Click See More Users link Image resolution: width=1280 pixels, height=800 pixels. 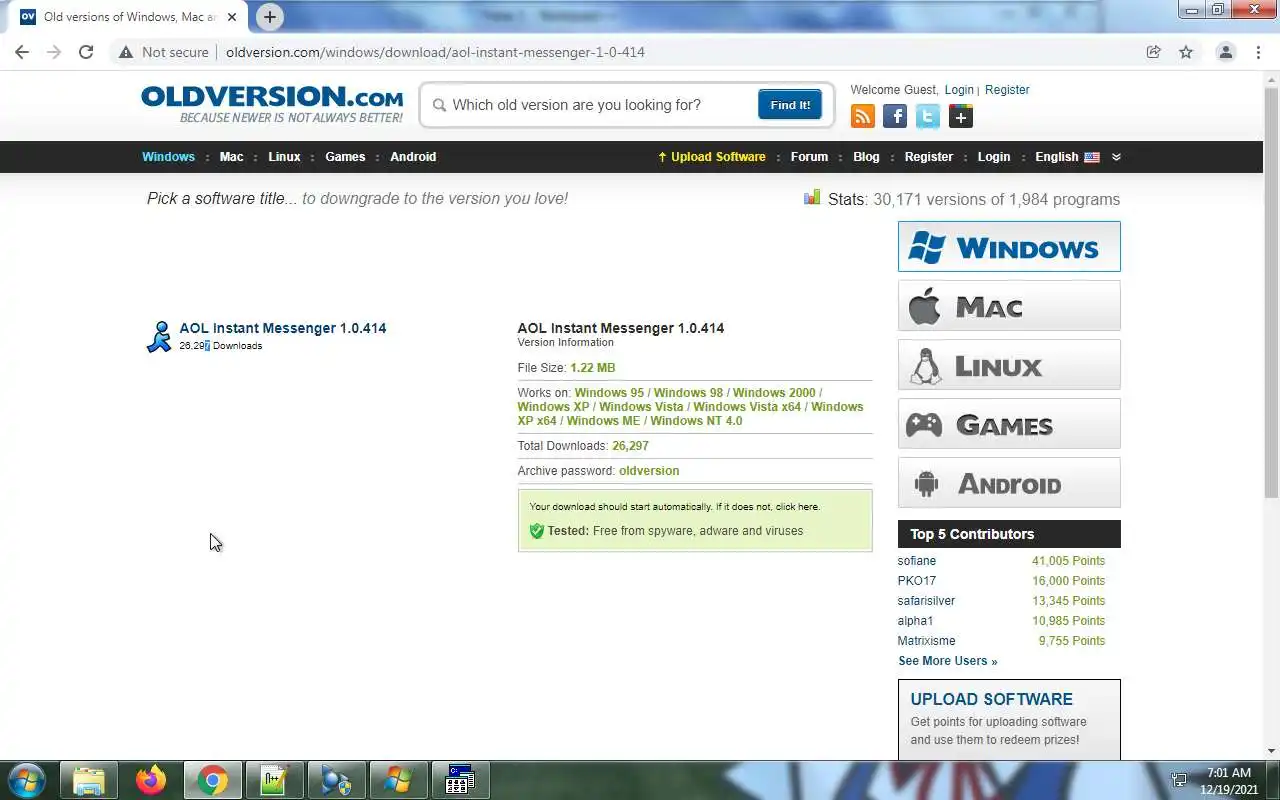(947, 661)
